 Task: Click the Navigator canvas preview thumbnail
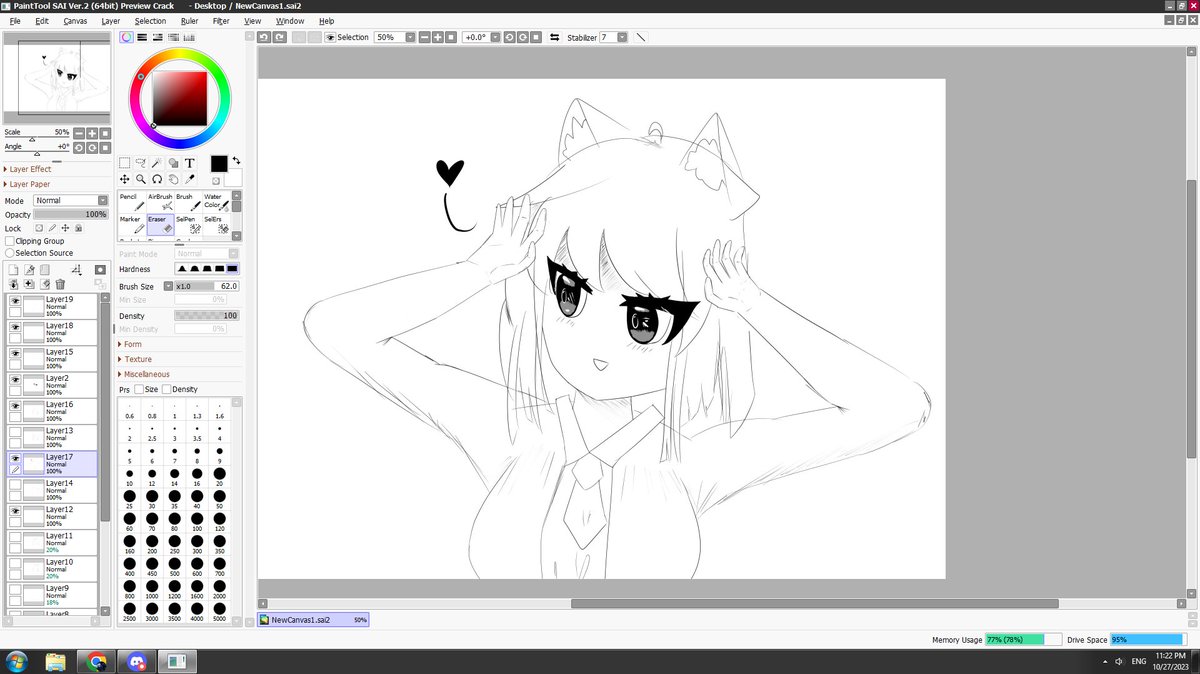click(x=56, y=80)
